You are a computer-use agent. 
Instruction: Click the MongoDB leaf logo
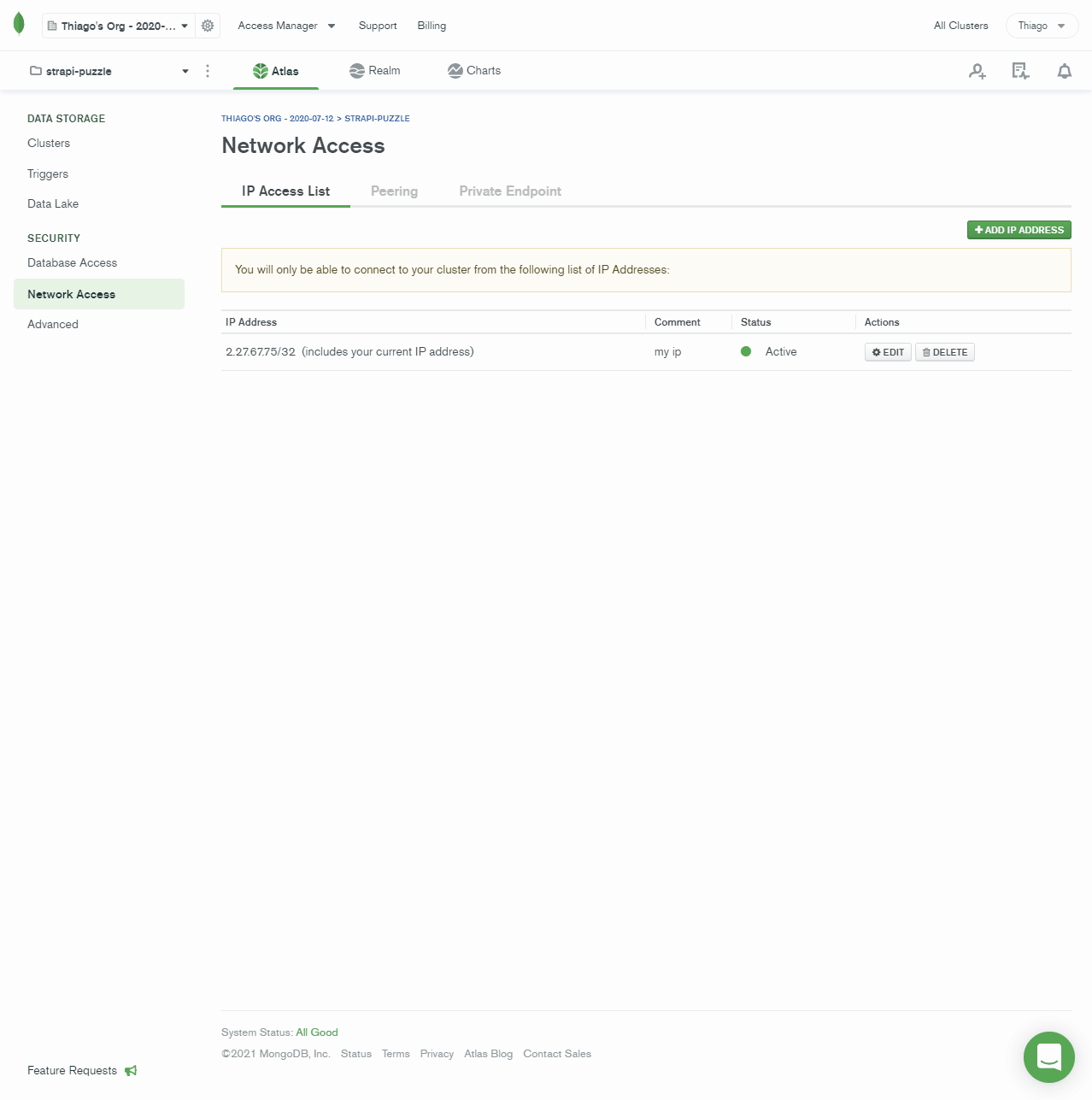(x=19, y=25)
